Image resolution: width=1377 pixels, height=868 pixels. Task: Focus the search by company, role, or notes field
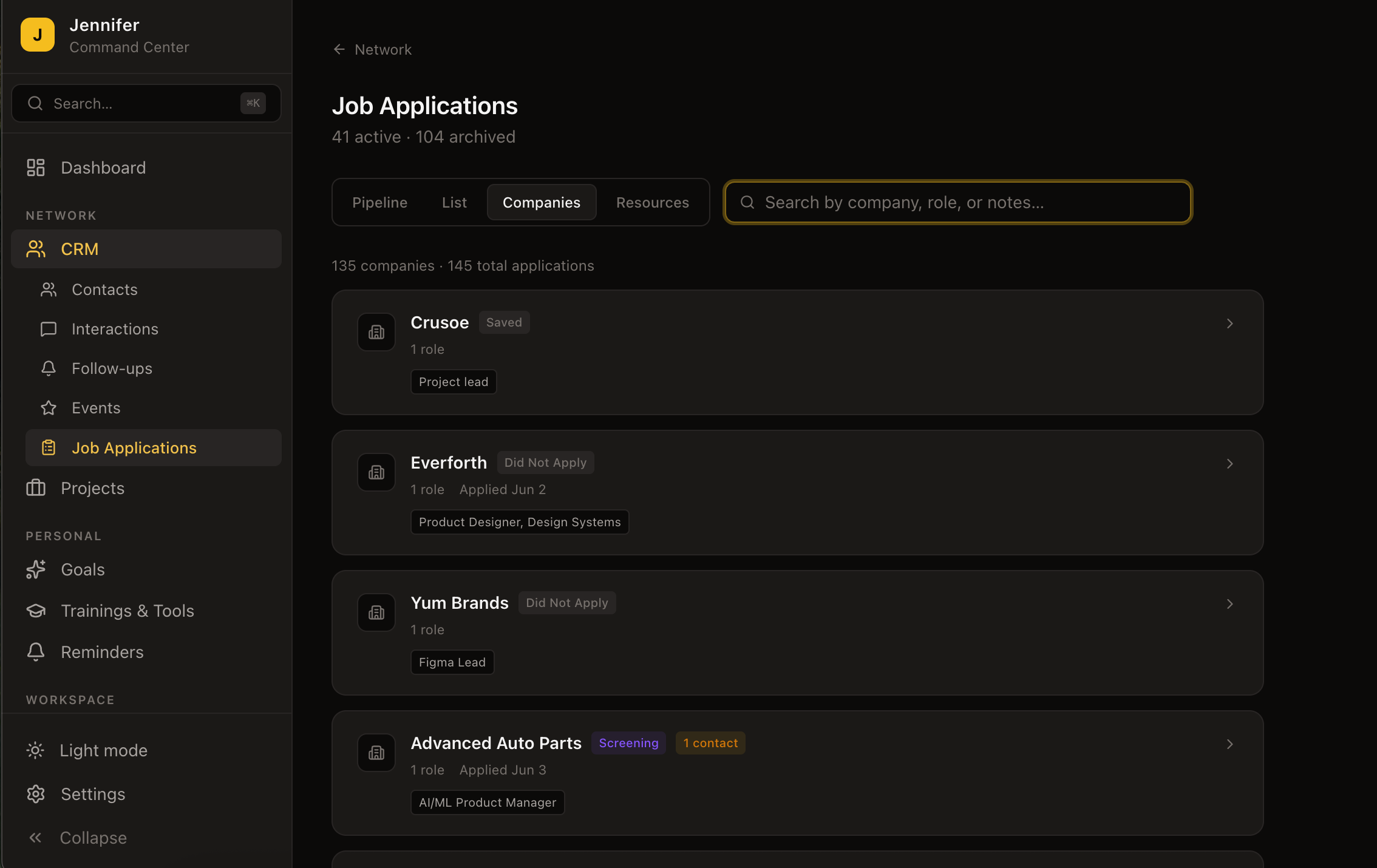point(958,202)
